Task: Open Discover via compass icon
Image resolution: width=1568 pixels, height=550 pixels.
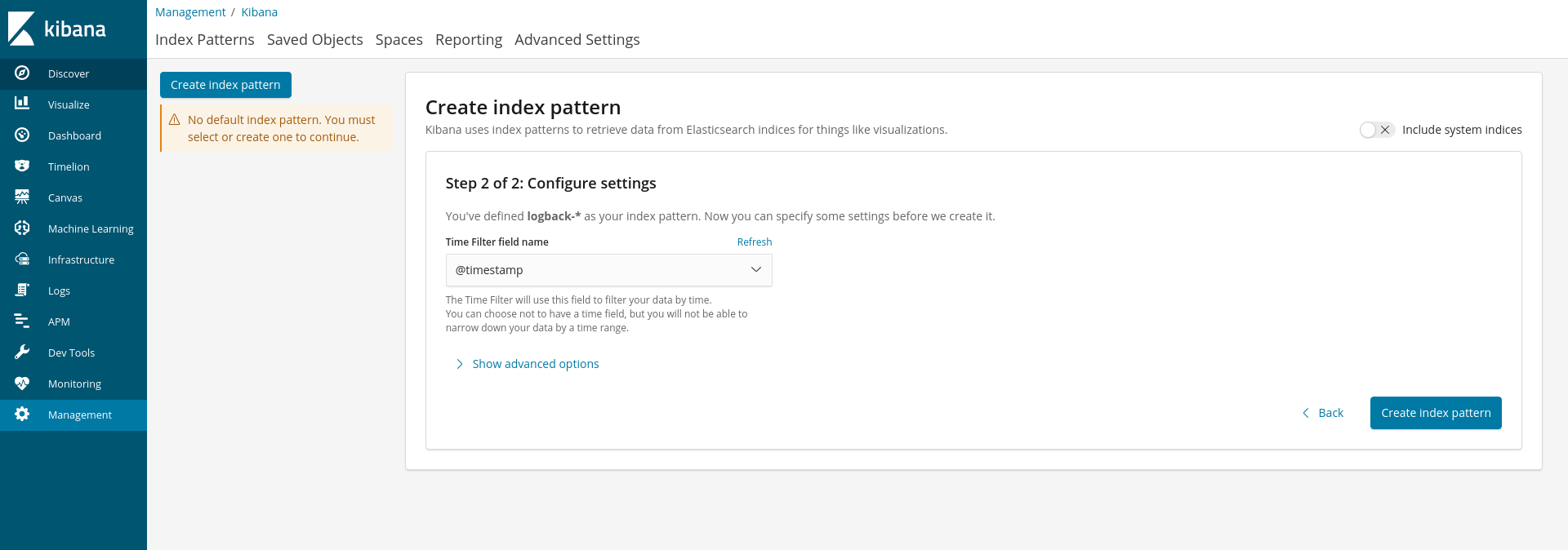Action: click(x=22, y=73)
